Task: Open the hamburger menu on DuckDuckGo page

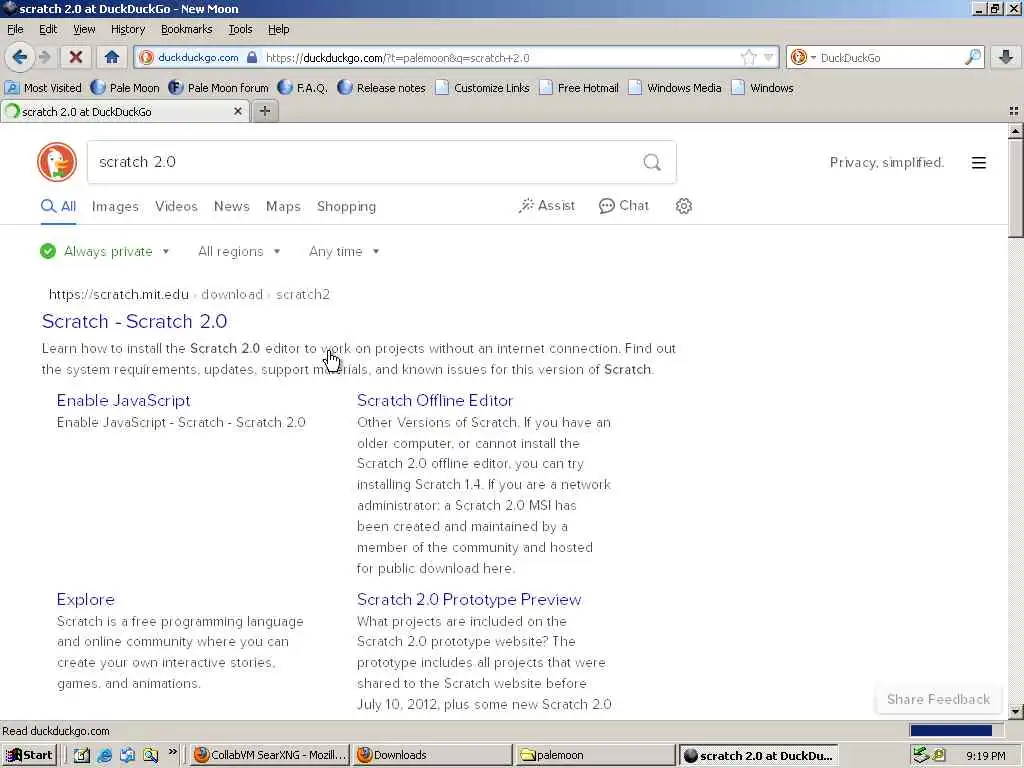Action: pyautogui.click(x=978, y=163)
